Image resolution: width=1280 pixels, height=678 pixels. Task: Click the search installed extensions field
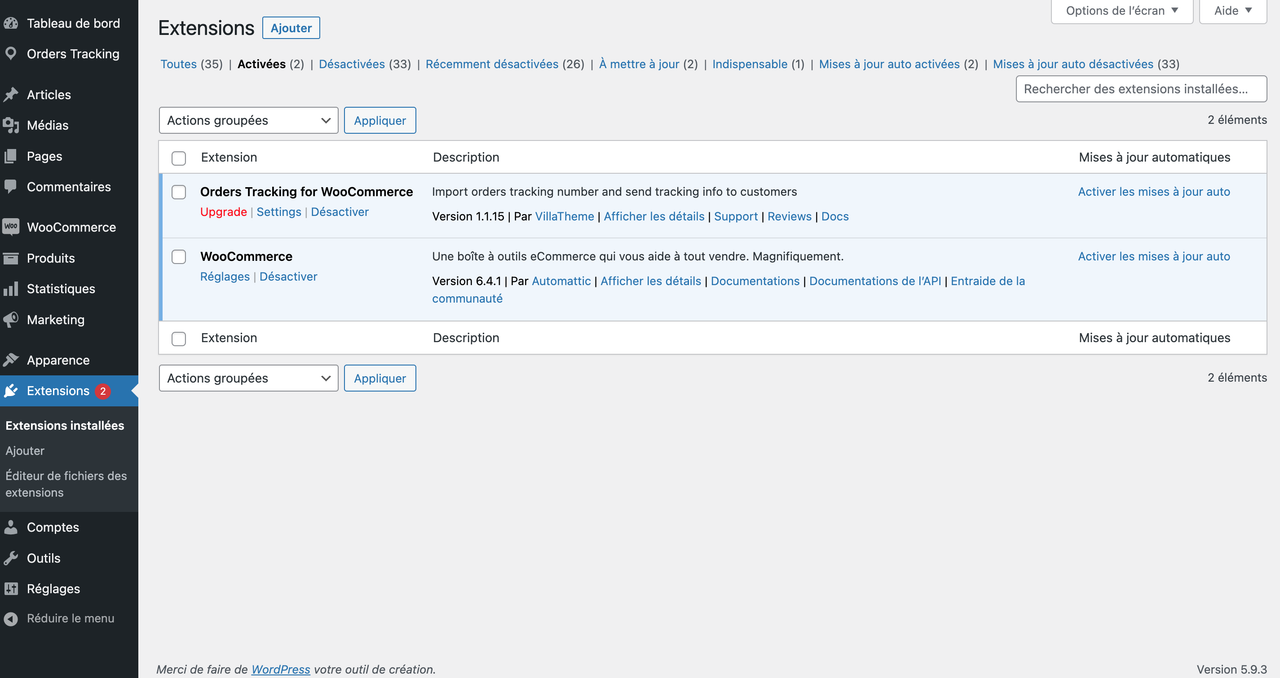coord(1141,89)
